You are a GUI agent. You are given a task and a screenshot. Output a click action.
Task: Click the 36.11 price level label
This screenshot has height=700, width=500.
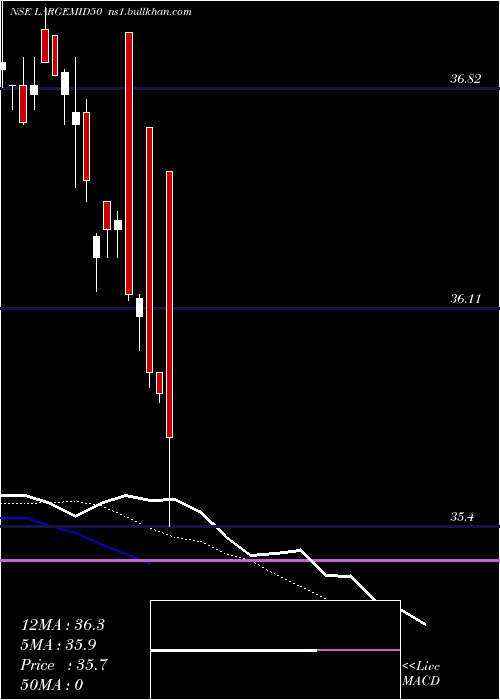(465, 299)
